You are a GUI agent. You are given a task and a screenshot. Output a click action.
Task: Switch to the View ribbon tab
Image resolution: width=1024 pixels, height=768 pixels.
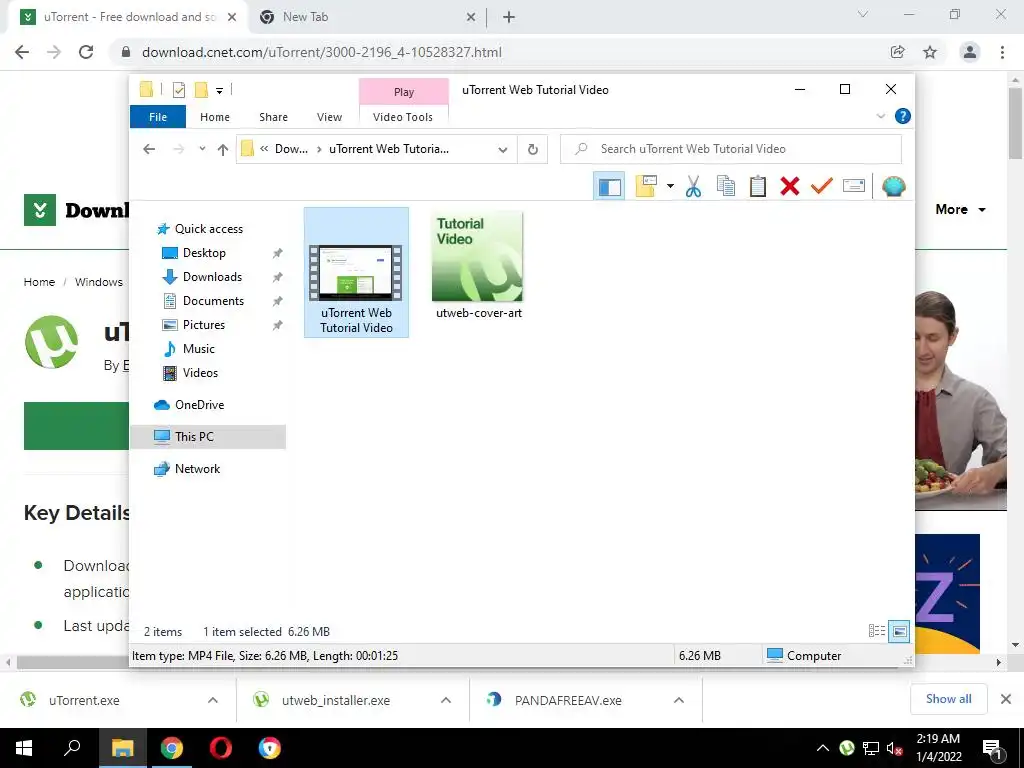click(x=329, y=117)
